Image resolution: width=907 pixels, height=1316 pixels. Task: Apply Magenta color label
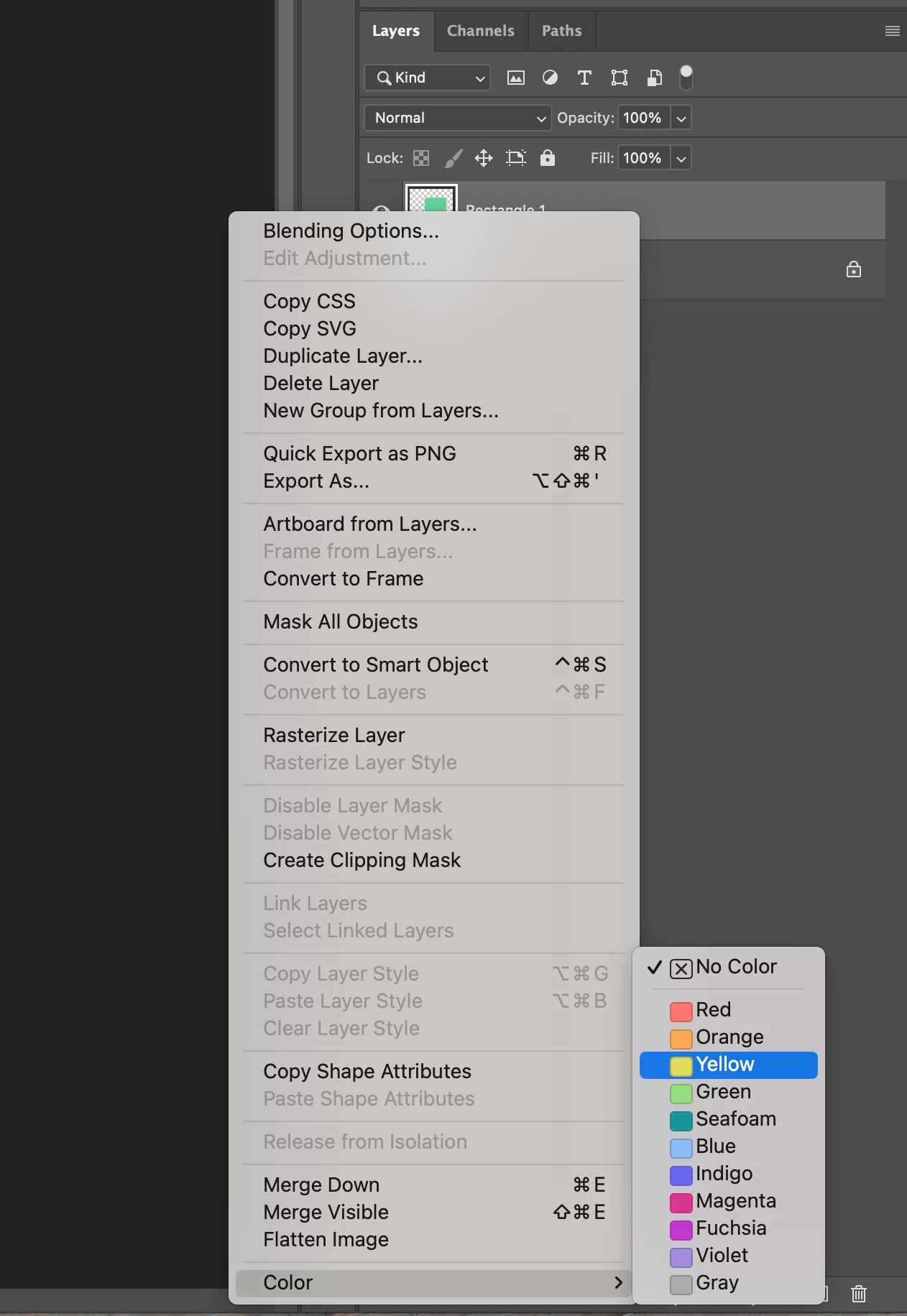click(729, 1201)
